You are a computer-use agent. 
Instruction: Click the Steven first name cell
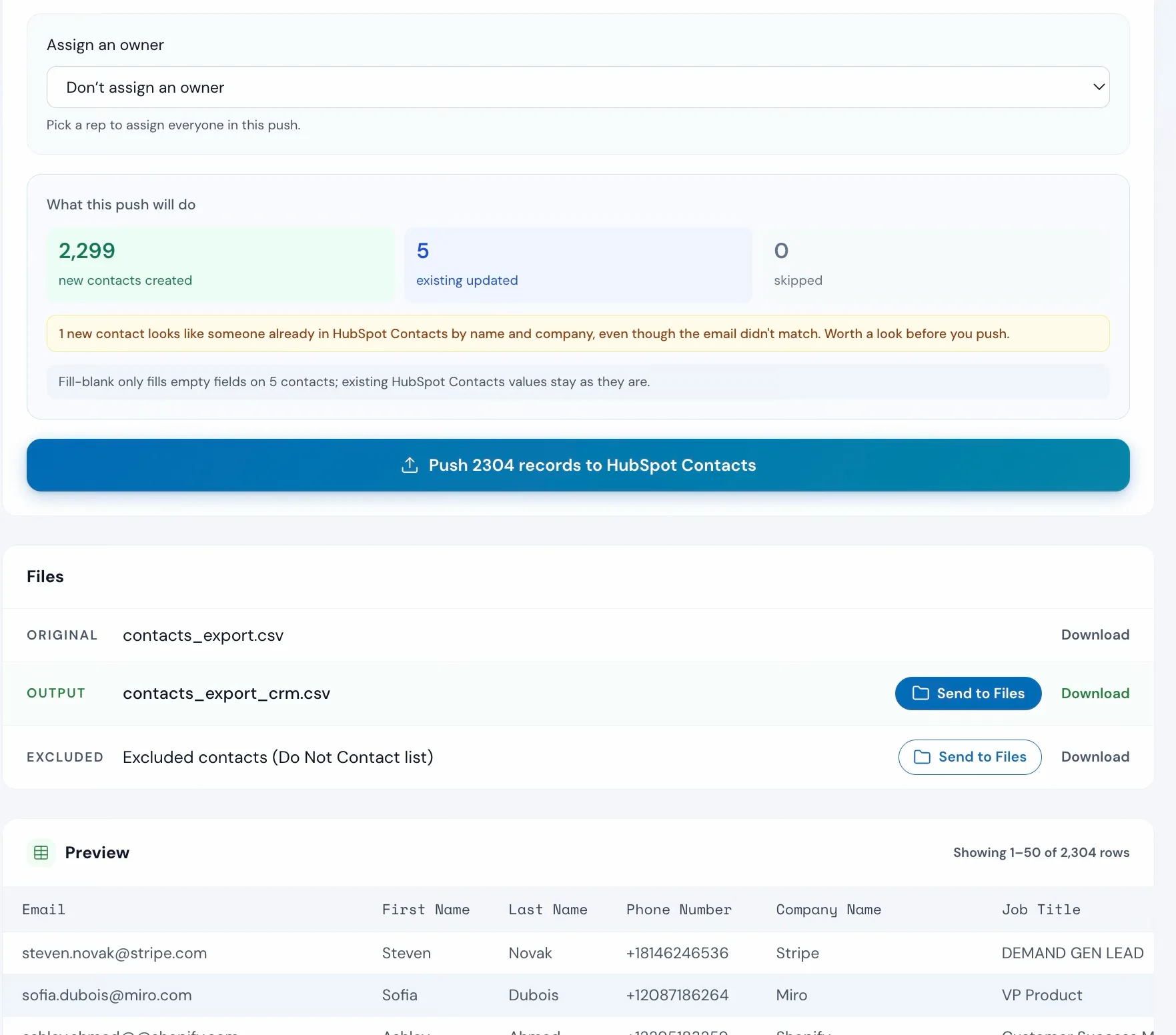(406, 953)
